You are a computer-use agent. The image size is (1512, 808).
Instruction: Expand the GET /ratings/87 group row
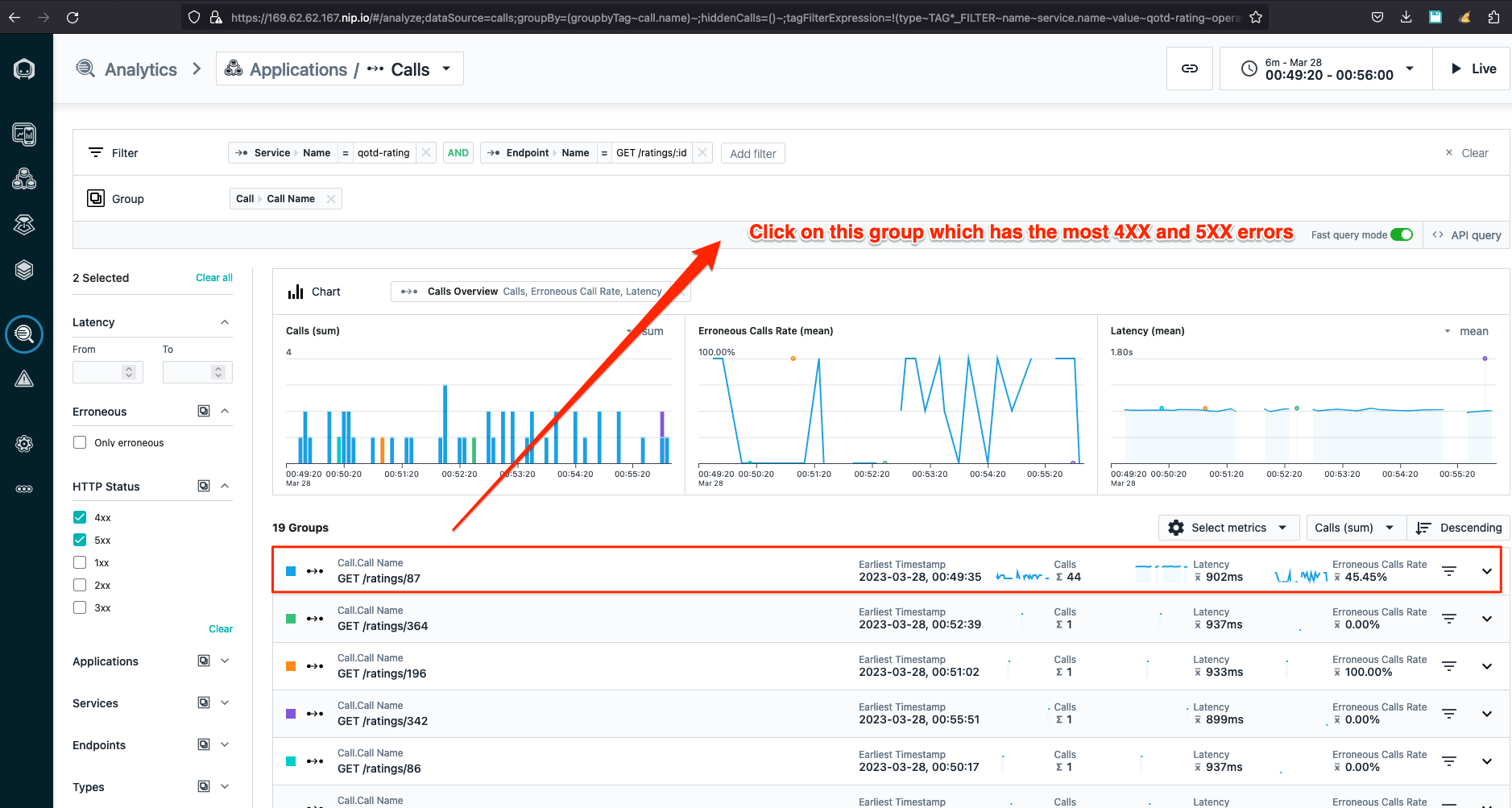[1487, 571]
